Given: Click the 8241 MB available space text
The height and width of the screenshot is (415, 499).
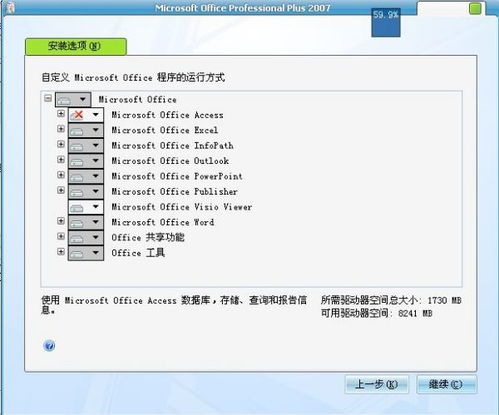Looking at the screenshot, I should pyautogui.click(x=415, y=313).
